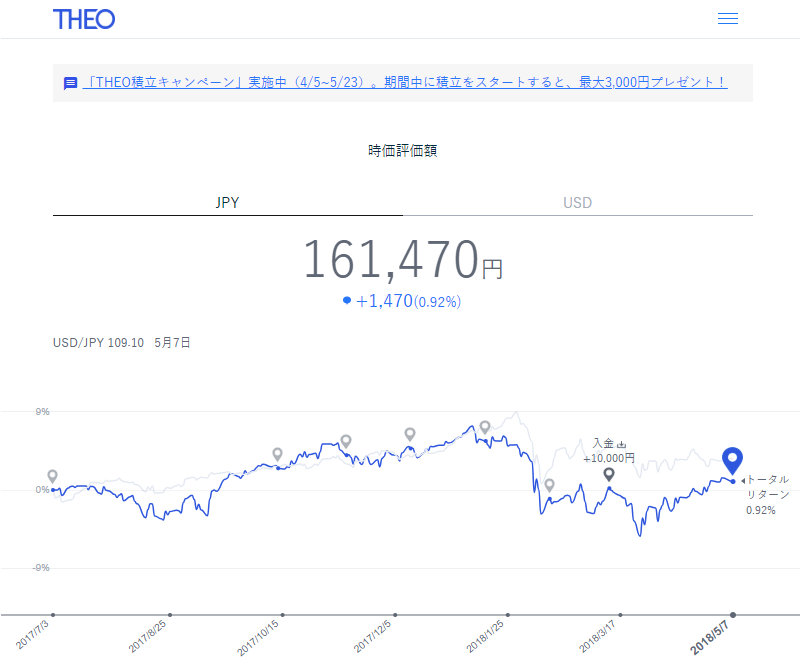Select the 2017/12/5 dot on the timeline axis
The height and width of the screenshot is (671, 801).
point(395,615)
